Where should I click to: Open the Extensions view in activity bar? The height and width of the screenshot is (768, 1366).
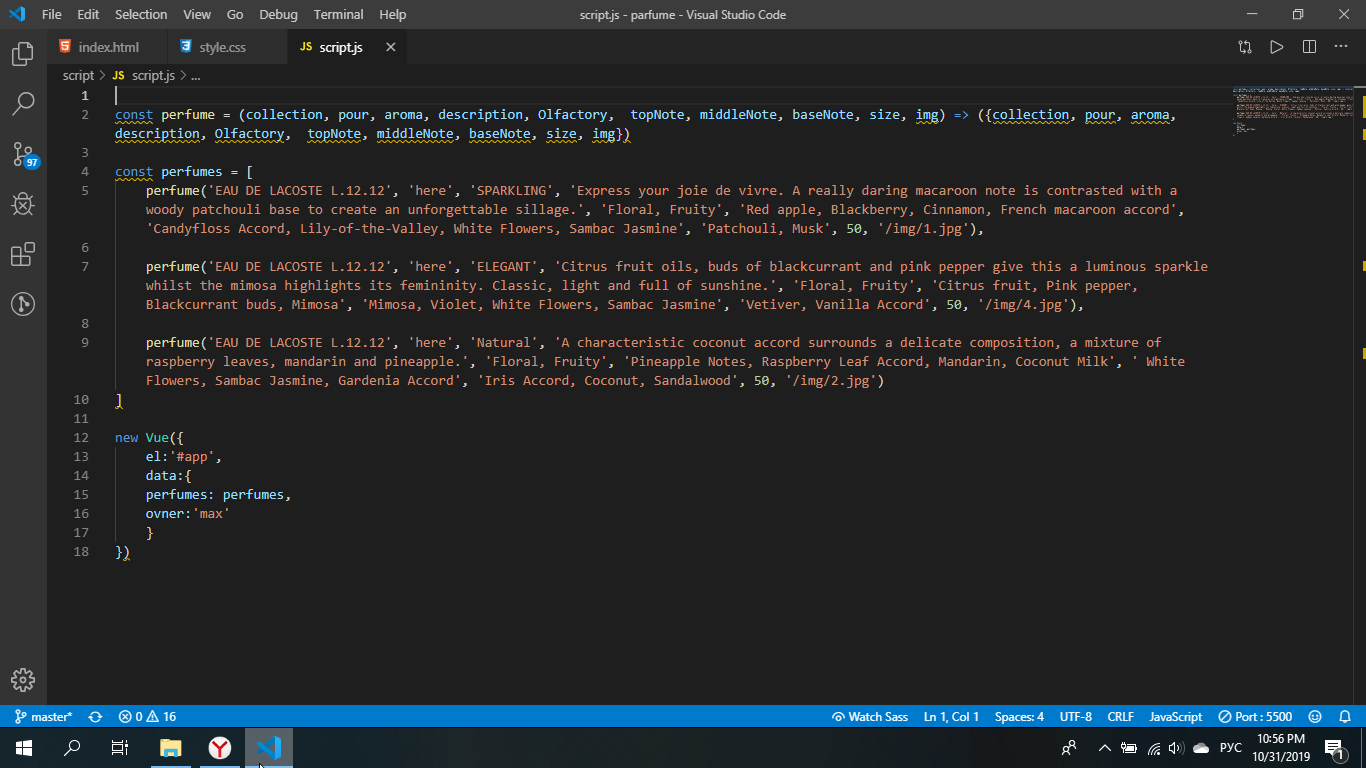click(23, 254)
